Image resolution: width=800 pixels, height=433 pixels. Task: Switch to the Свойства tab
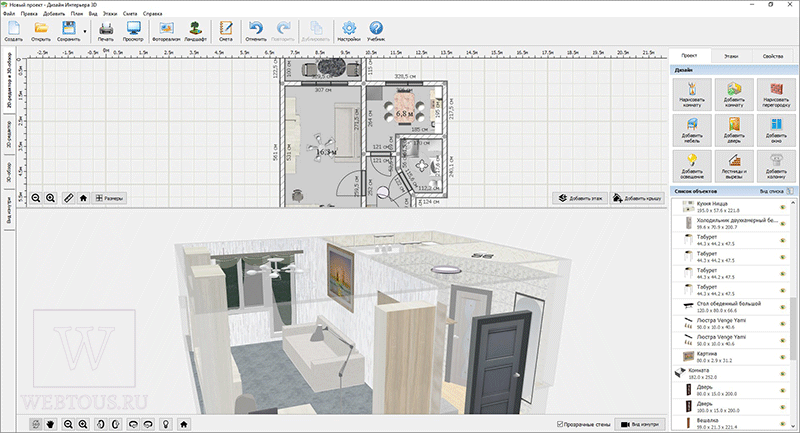772,56
